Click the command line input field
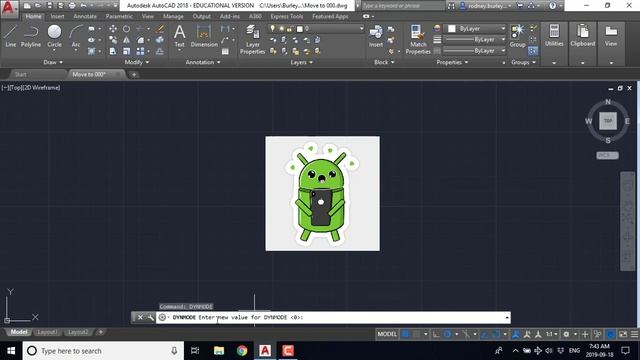The image size is (640, 360). (x=333, y=317)
